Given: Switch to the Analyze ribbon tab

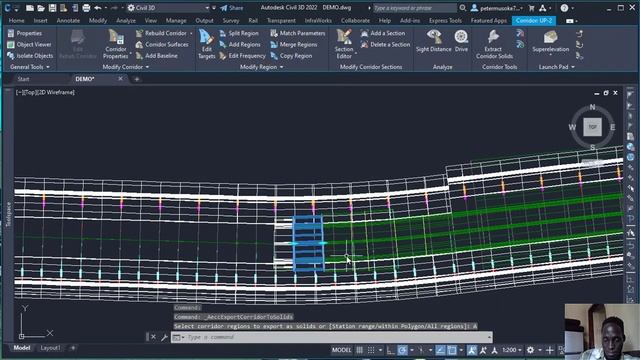Looking at the screenshot, I should pyautogui.click(x=126, y=20).
